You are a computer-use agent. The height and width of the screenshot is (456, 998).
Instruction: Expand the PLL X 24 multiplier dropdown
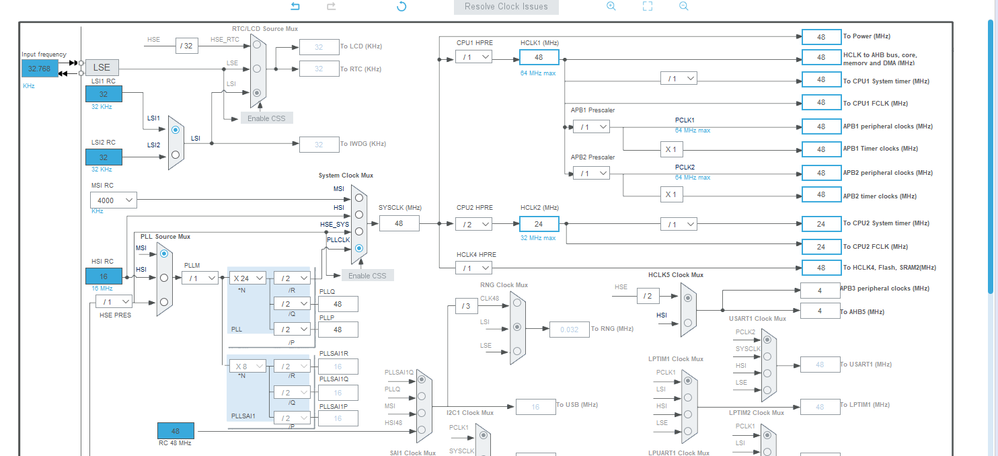[x=247, y=278]
